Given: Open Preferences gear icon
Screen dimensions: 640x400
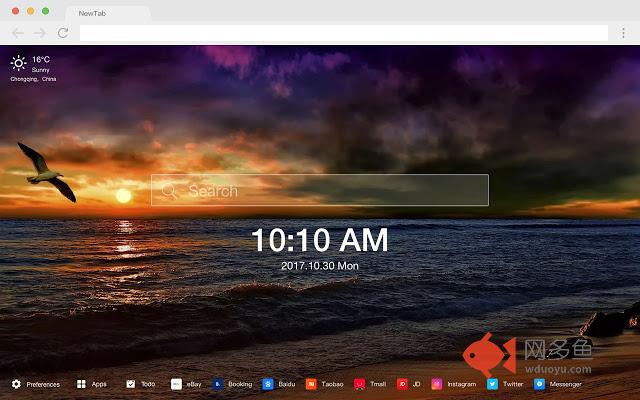Looking at the screenshot, I should click(x=16, y=384).
